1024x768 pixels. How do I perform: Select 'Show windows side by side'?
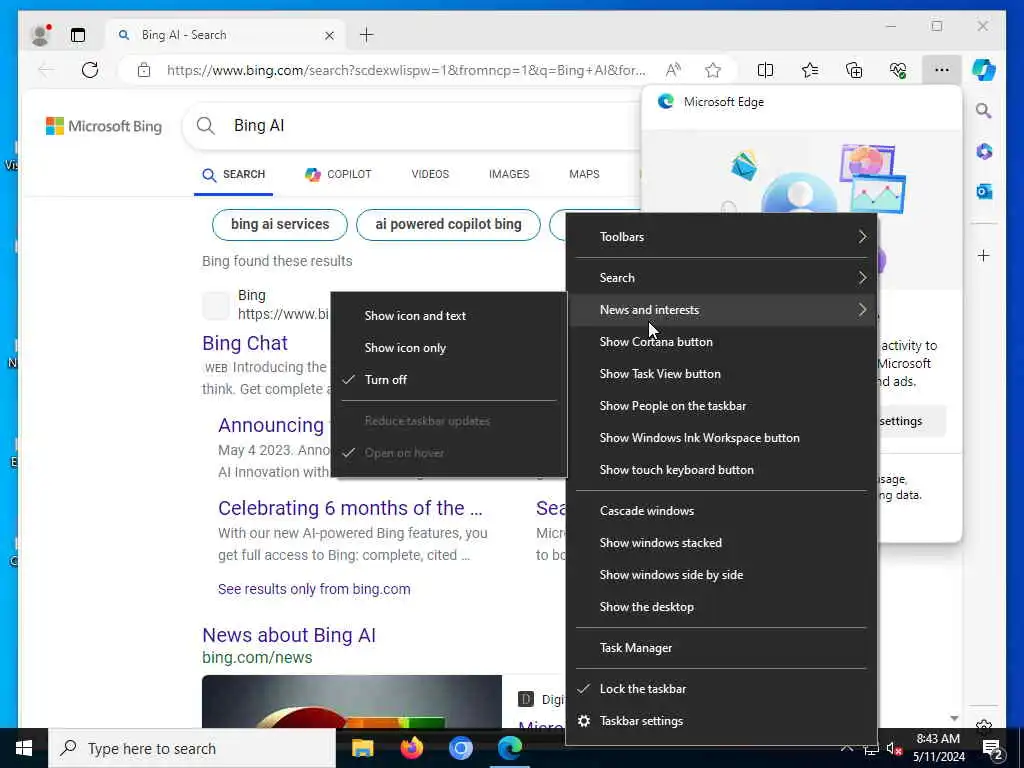[721, 575]
